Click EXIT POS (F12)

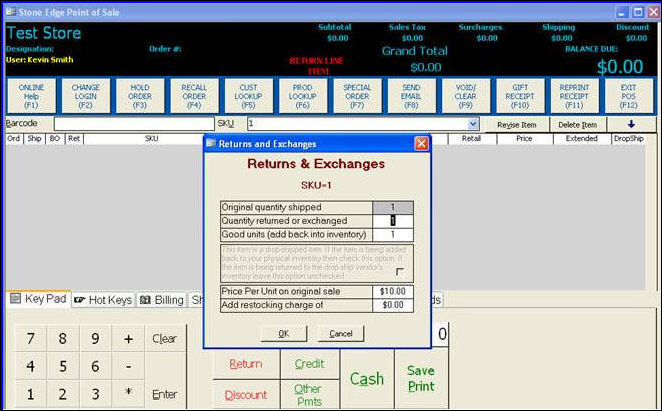click(x=629, y=96)
